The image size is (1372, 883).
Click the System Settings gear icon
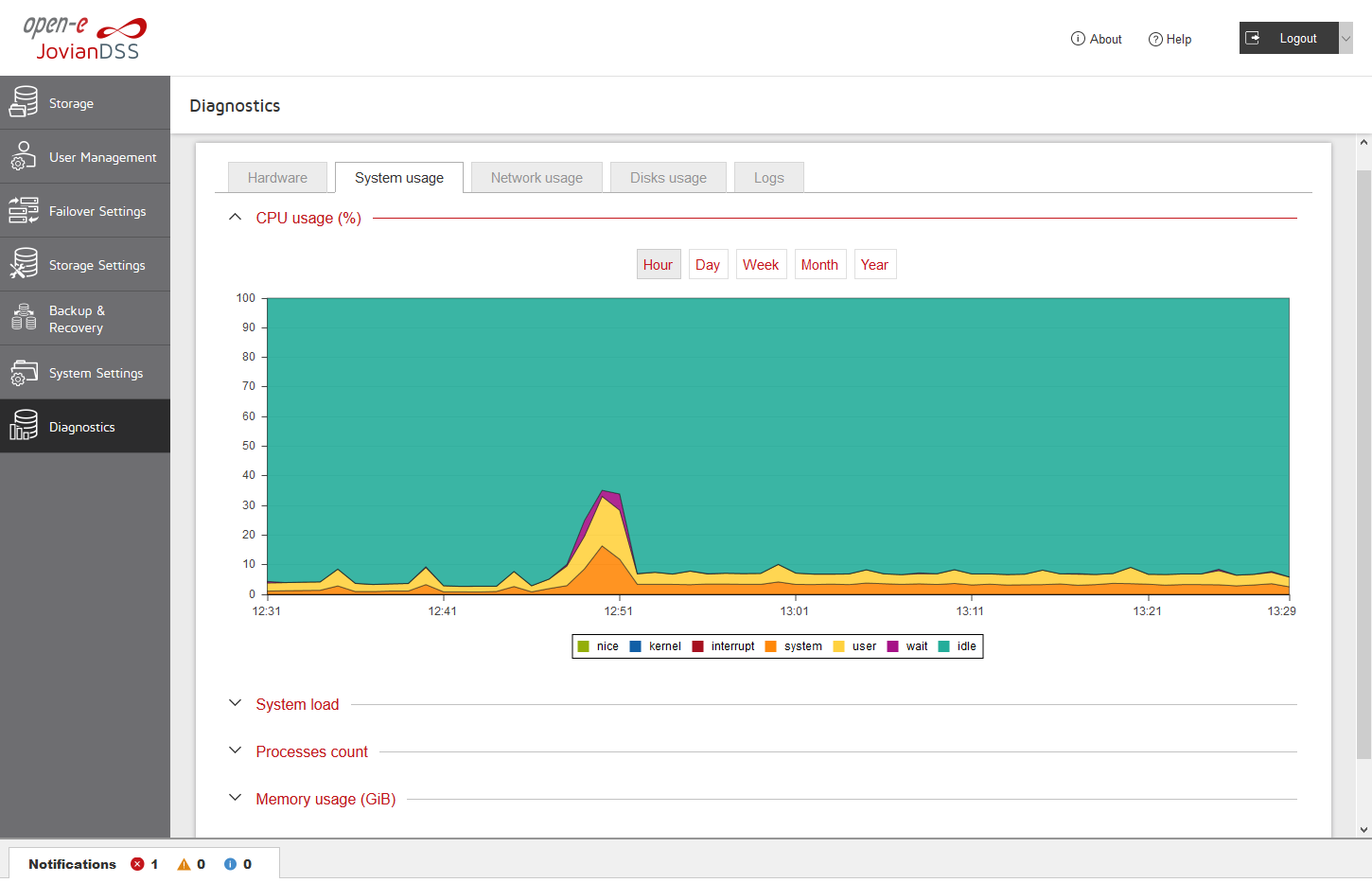coord(24,373)
